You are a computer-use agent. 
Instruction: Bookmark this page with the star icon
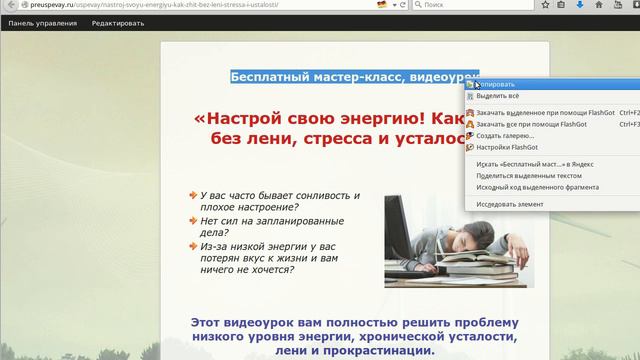545,4
